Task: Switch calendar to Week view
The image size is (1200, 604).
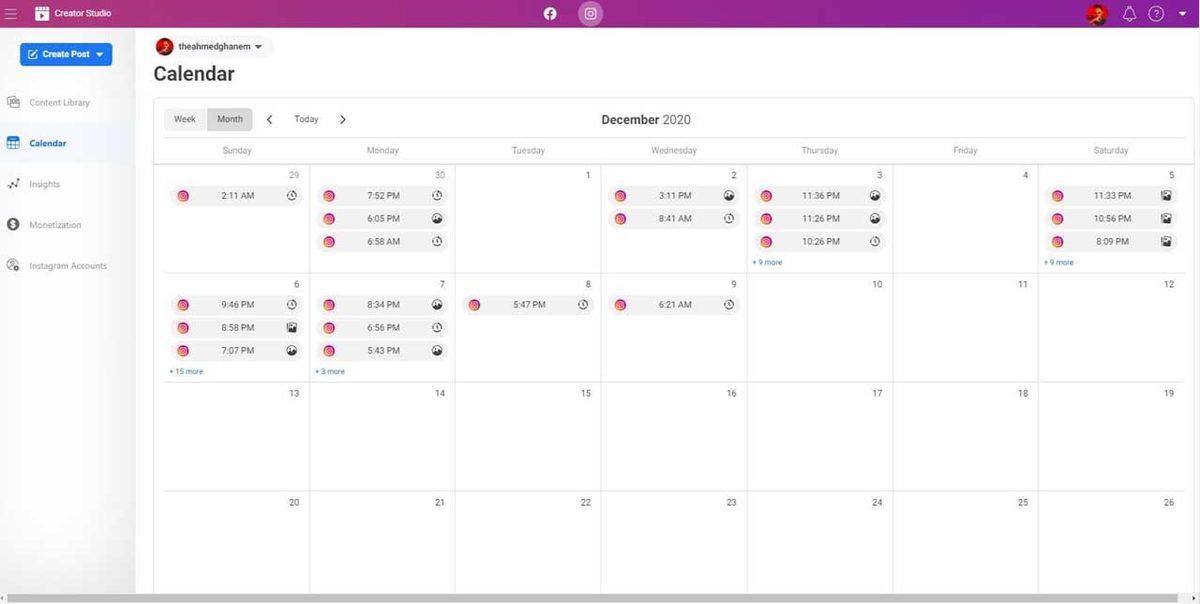Action: click(185, 119)
